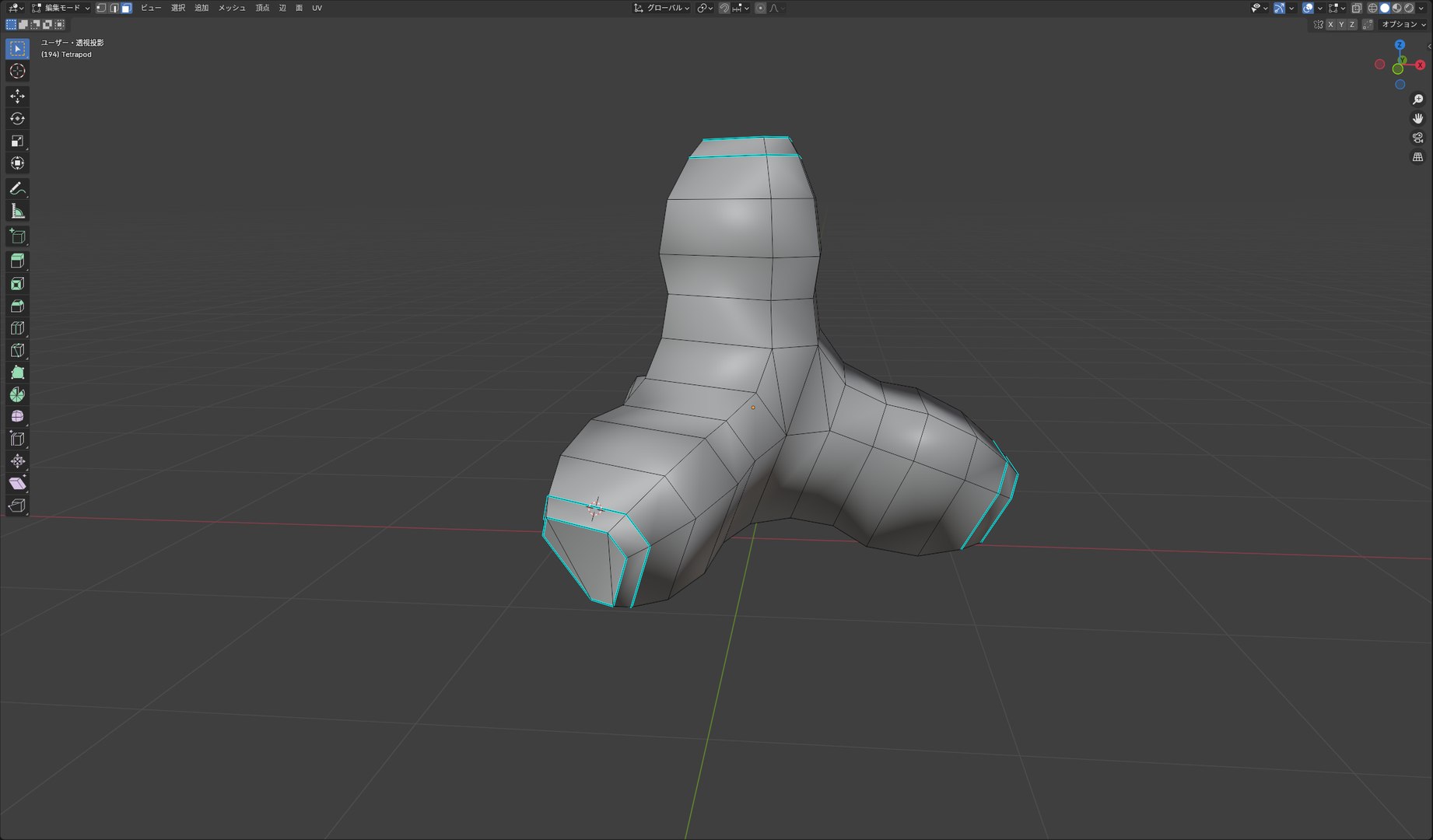
Task: Open the mesh edit overlay dropdown
Action: pyautogui.click(x=1337, y=8)
